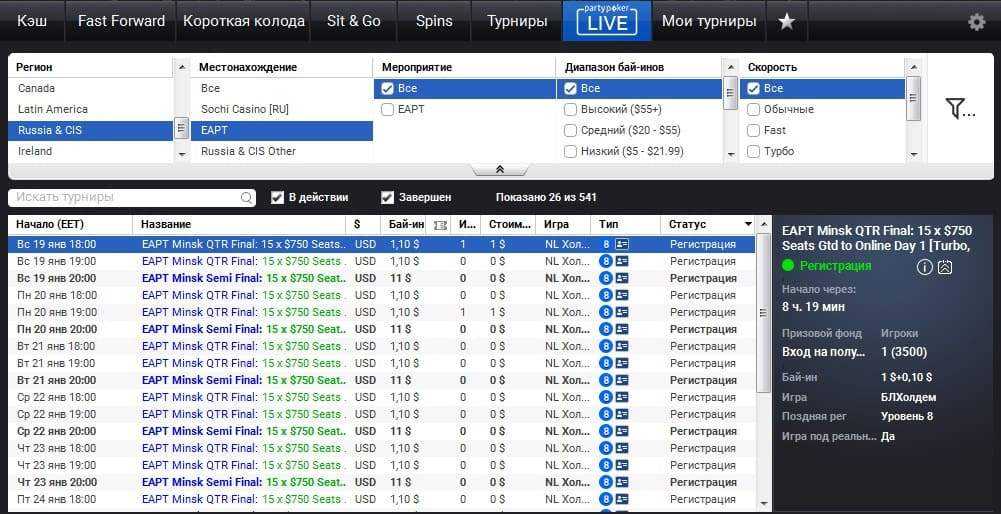Click card icon in Ср 22 янв 19:00 row

622,414
